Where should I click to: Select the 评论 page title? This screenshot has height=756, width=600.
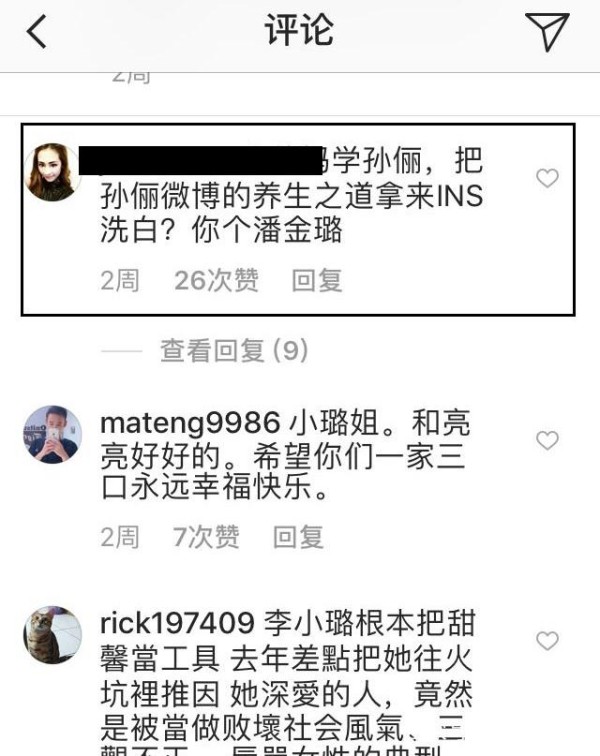pos(299,30)
